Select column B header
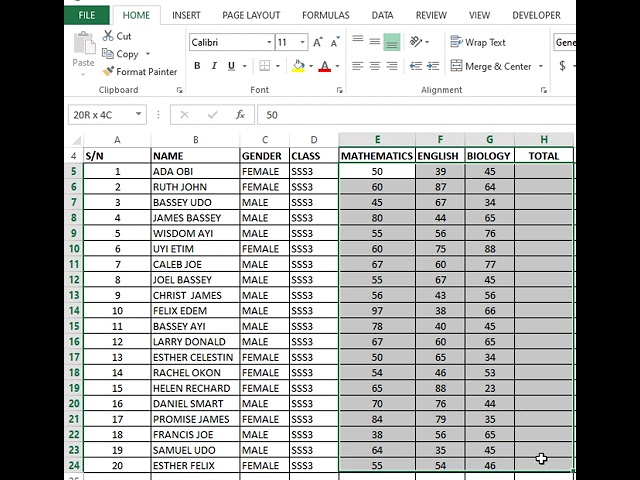 (196, 140)
